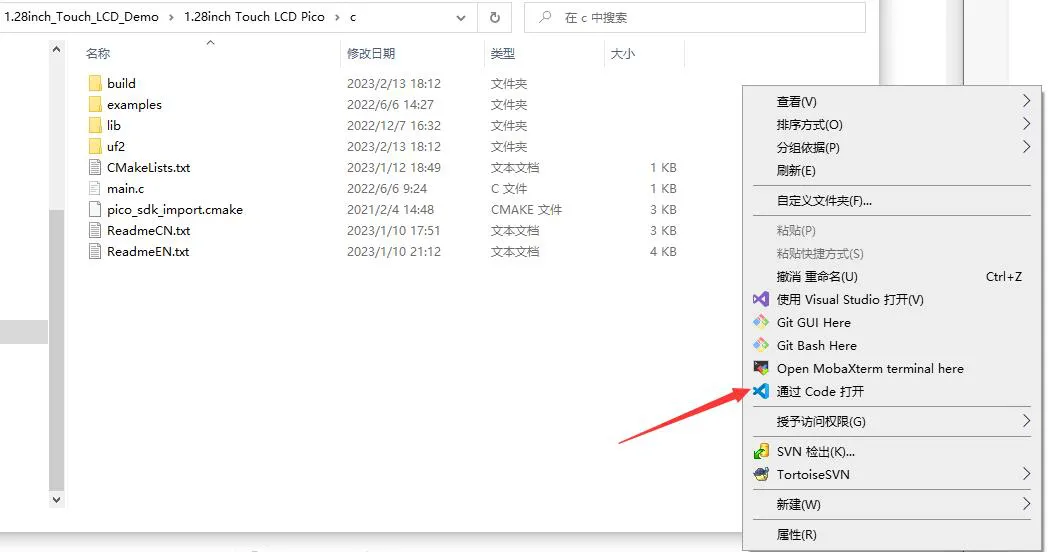Expand the 排序方式(O) submenu arrow
The image size is (1048, 552).
point(1026,124)
